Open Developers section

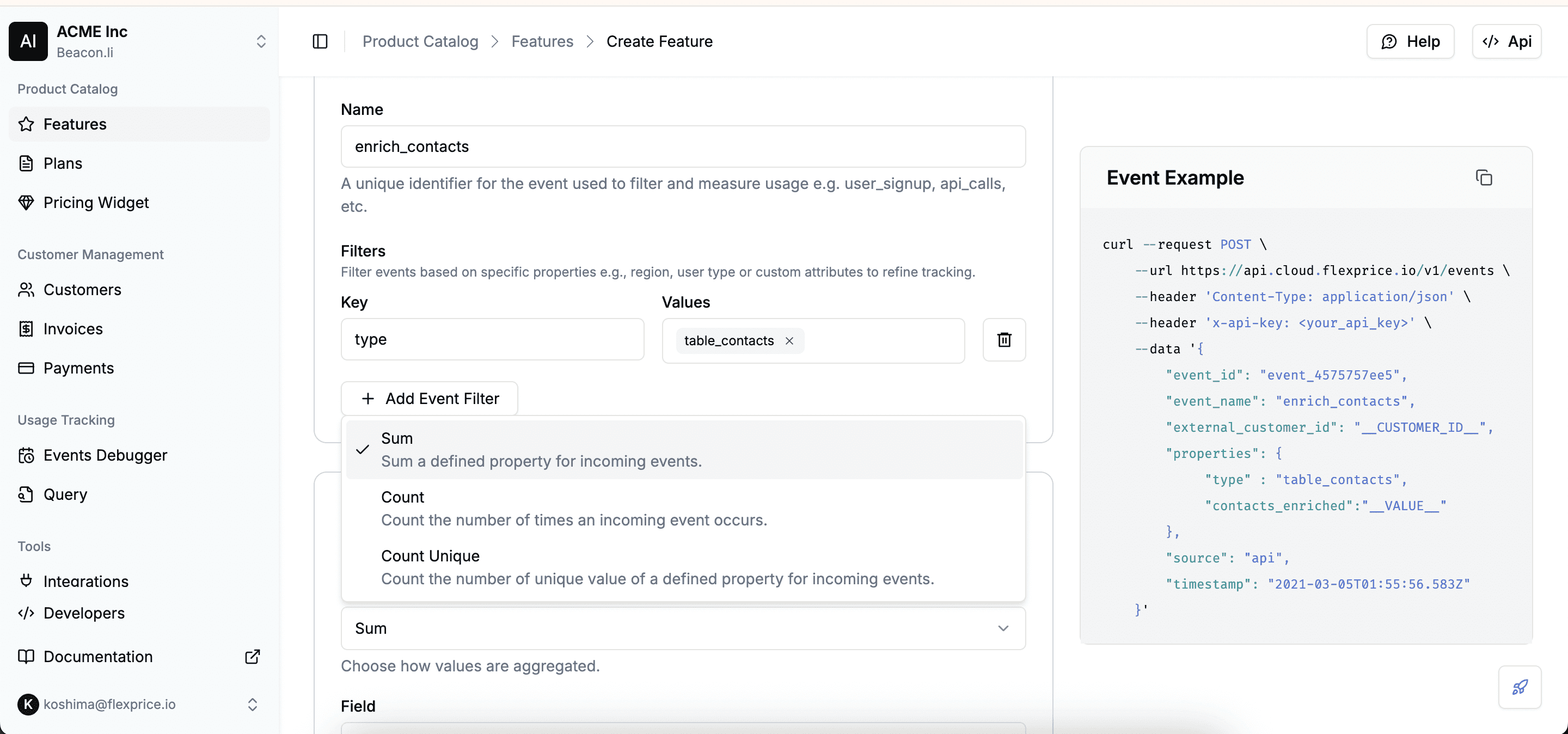click(x=139, y=613)
